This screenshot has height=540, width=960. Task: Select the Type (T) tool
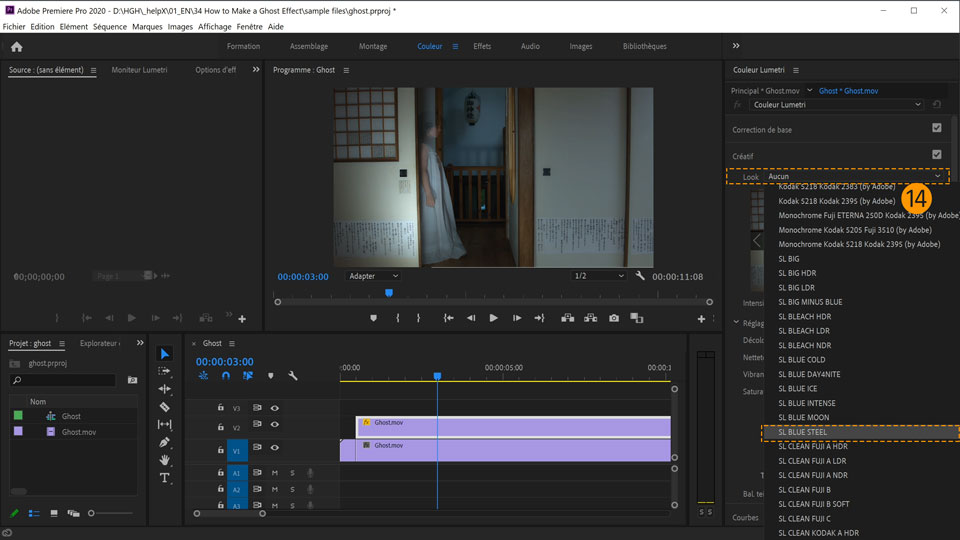165,478
